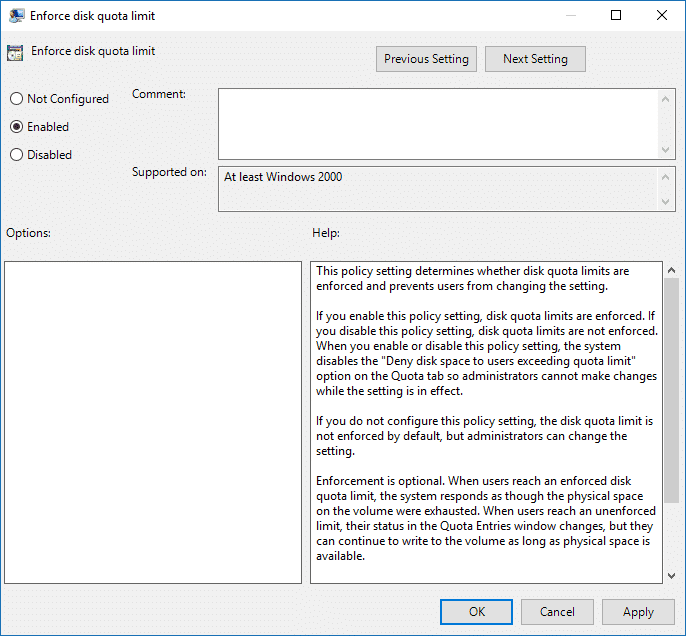686x636 pixels.
Task: Click the empty Options pane
Action: click(x=153, y=423)
